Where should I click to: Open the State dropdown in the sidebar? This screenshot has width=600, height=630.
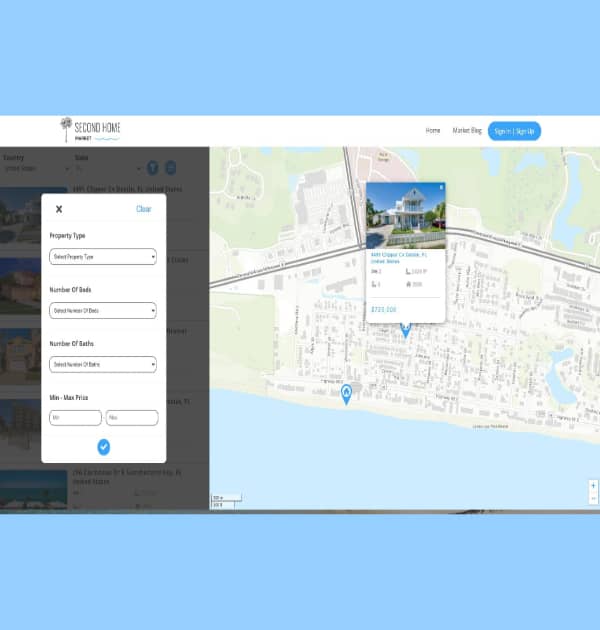(108, 169)
